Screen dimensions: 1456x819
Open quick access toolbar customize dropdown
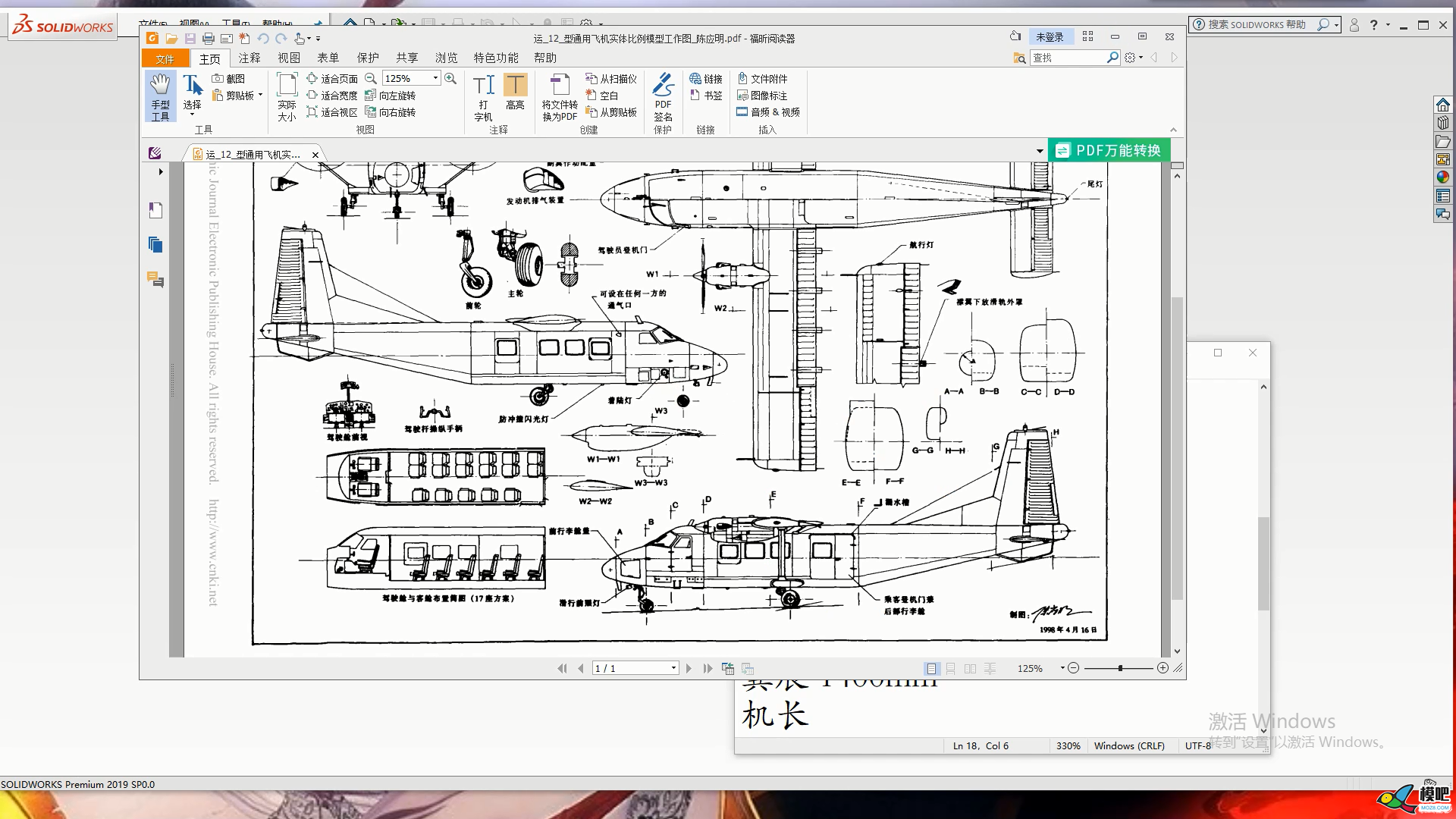click(318, 38)
